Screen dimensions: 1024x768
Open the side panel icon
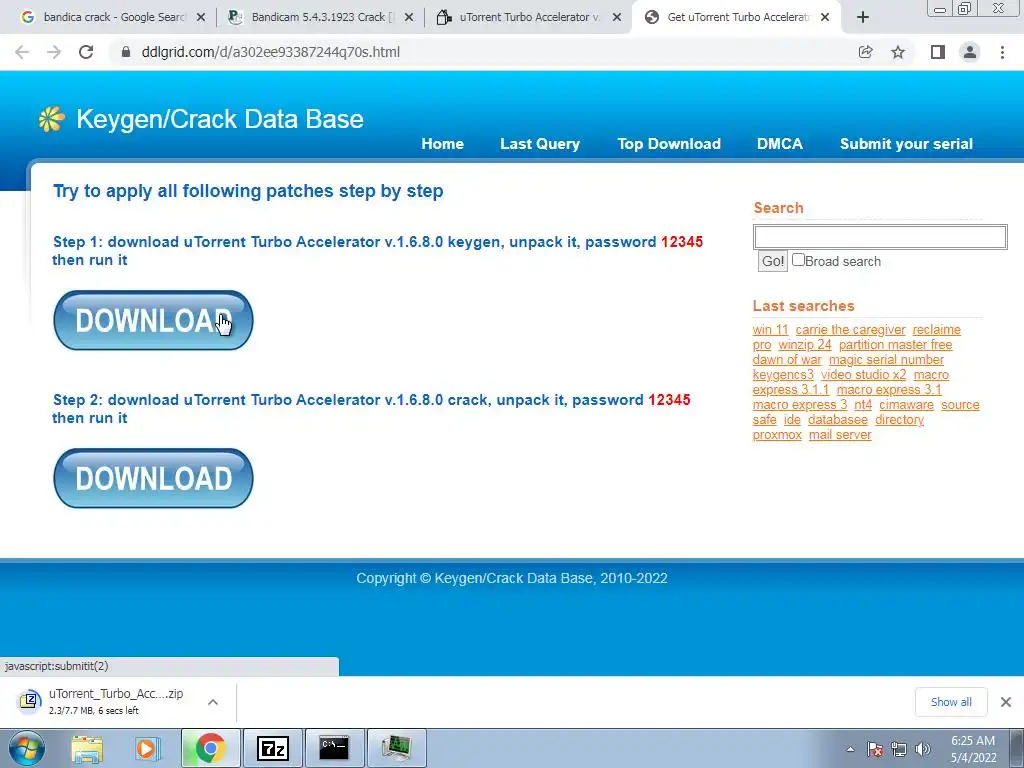pyautogui.click(x=938, y=52)
